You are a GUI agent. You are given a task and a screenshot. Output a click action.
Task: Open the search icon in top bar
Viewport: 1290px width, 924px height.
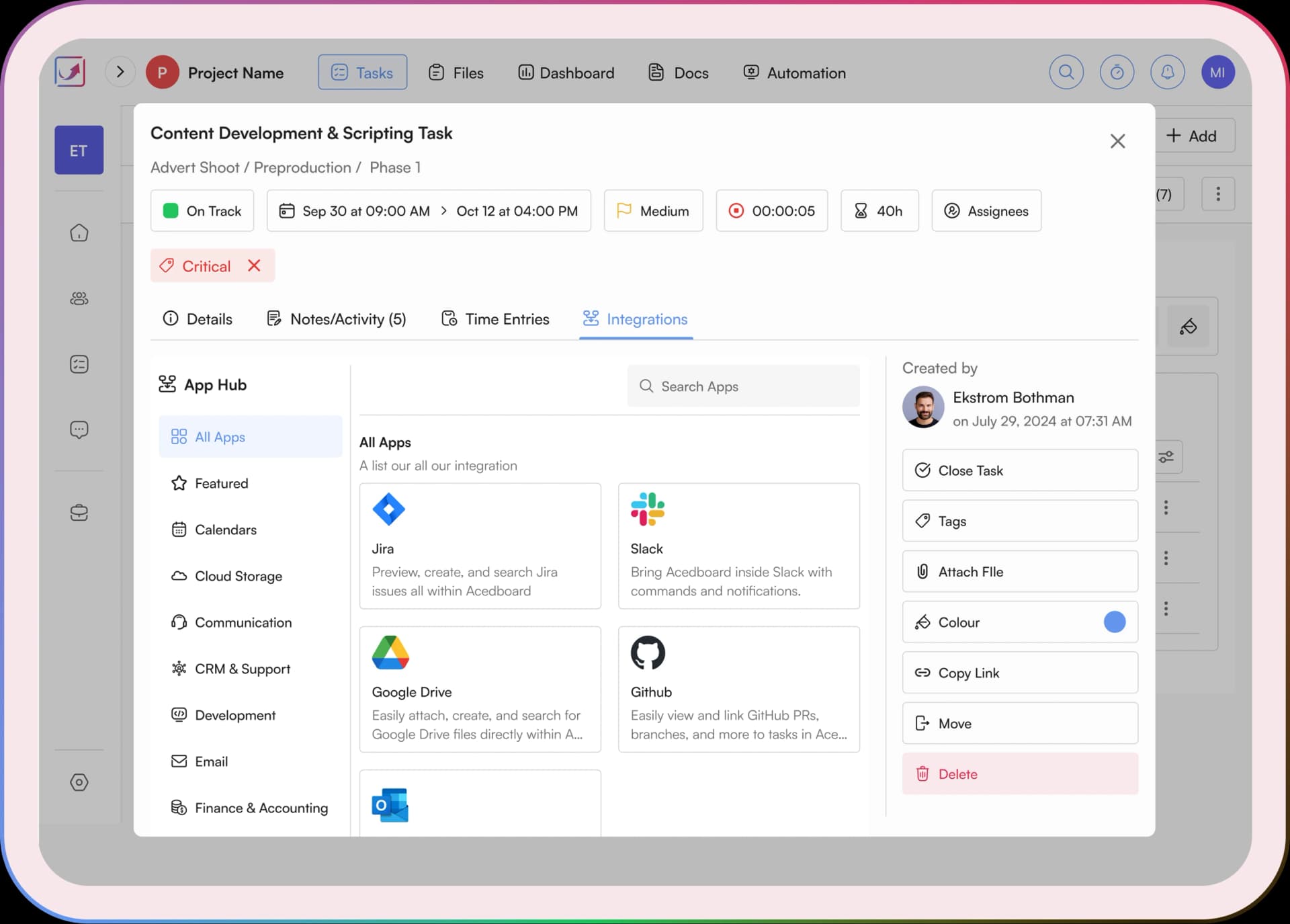pyautogui.click(x=1066, y=72)
